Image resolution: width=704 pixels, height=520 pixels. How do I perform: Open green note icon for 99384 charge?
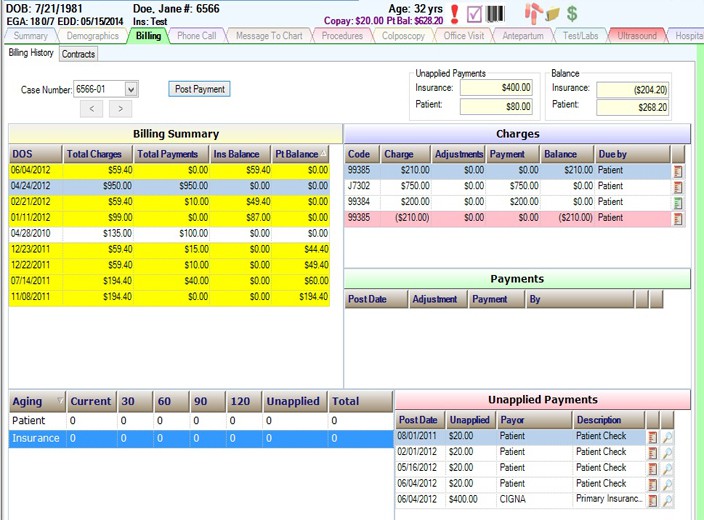(678, 203)
